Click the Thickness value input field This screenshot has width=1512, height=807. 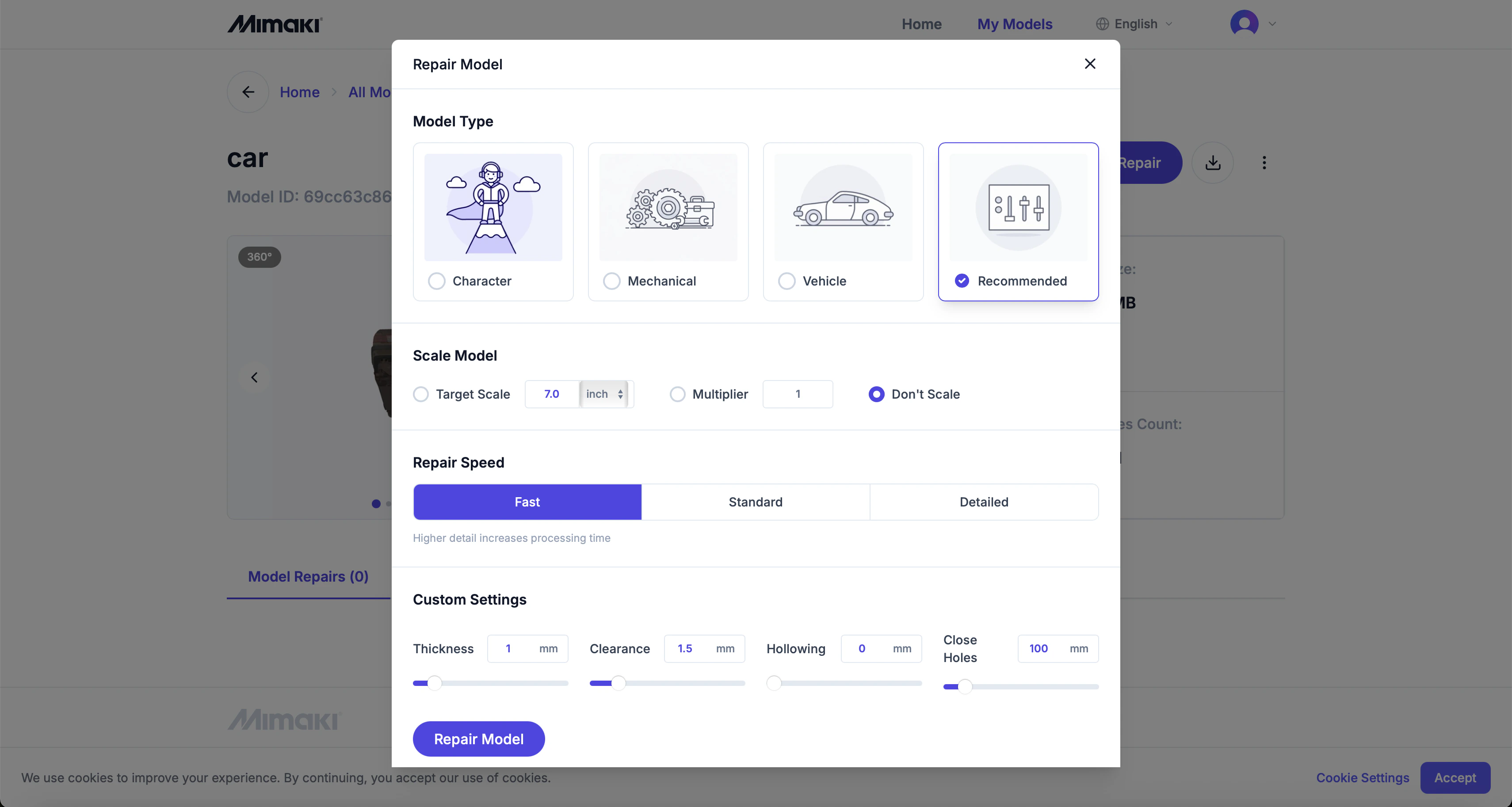click(x=509, y=648)
